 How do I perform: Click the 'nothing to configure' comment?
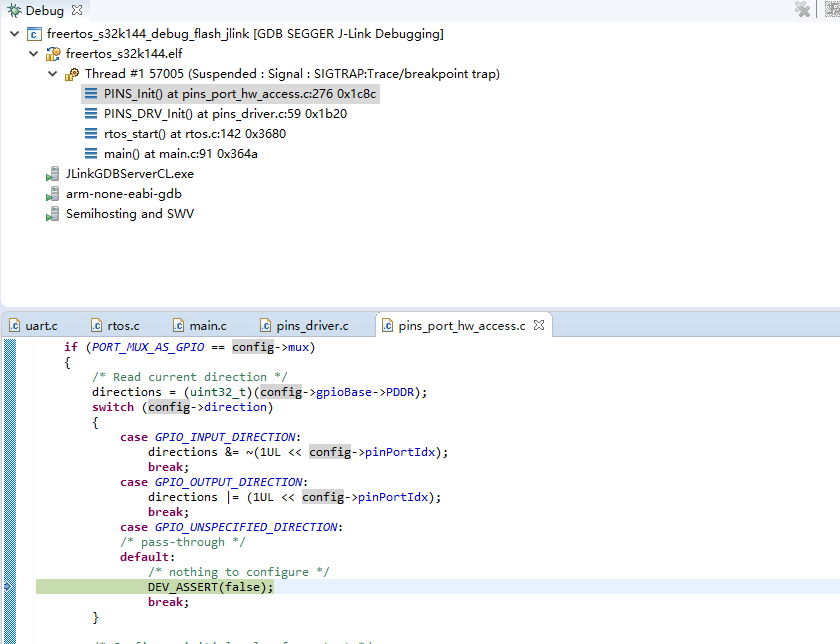[239, 572]
